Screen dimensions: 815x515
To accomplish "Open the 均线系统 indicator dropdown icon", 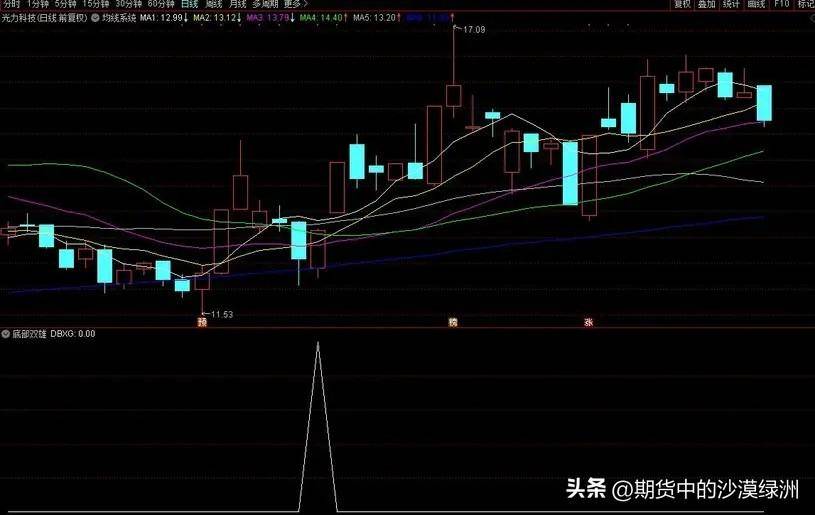I will [x=95, y=18].
